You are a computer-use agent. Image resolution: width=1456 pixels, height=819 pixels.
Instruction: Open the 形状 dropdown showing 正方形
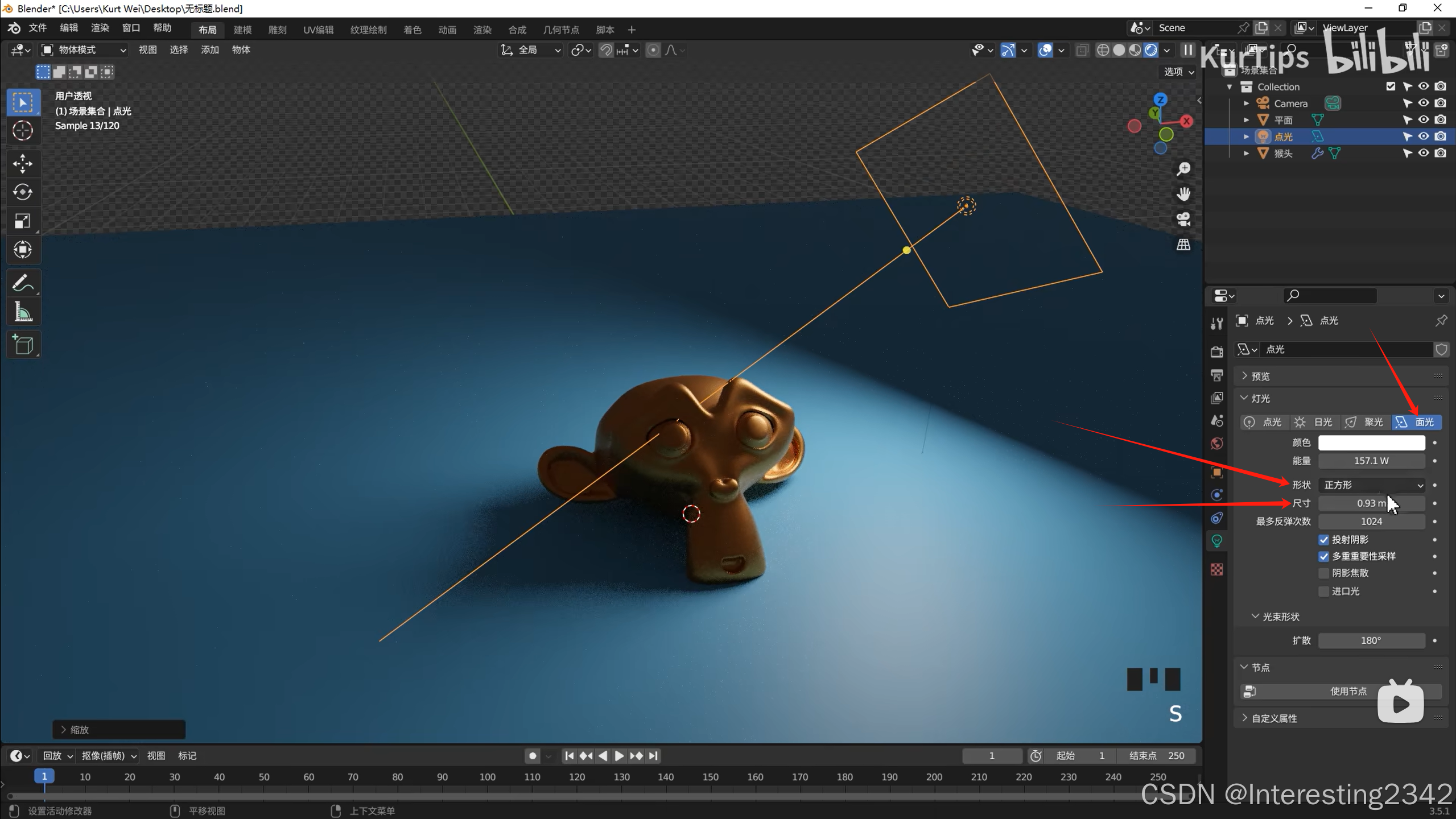1371,485
